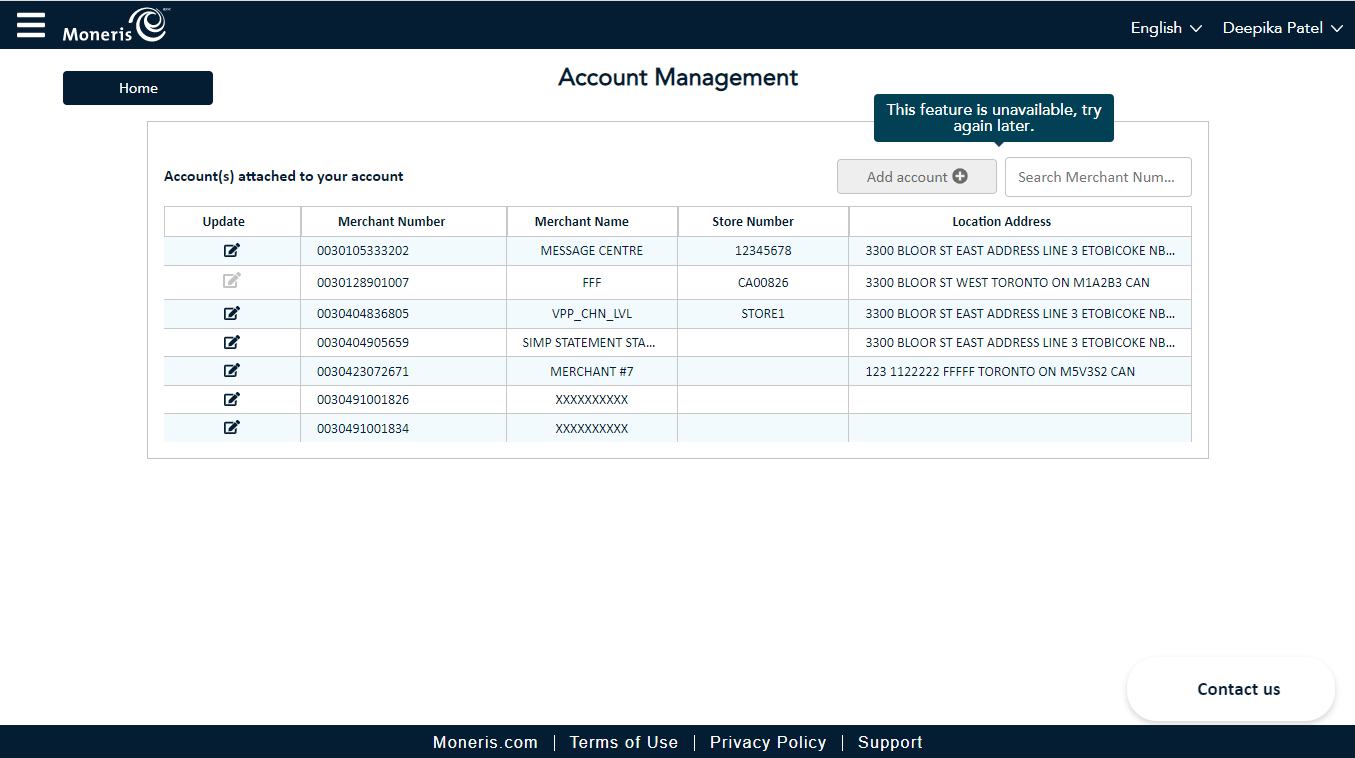Edit merchant 0030105333202 via update icon
This screenshot has width=1355, height=758.
click(x=232, y=250)
